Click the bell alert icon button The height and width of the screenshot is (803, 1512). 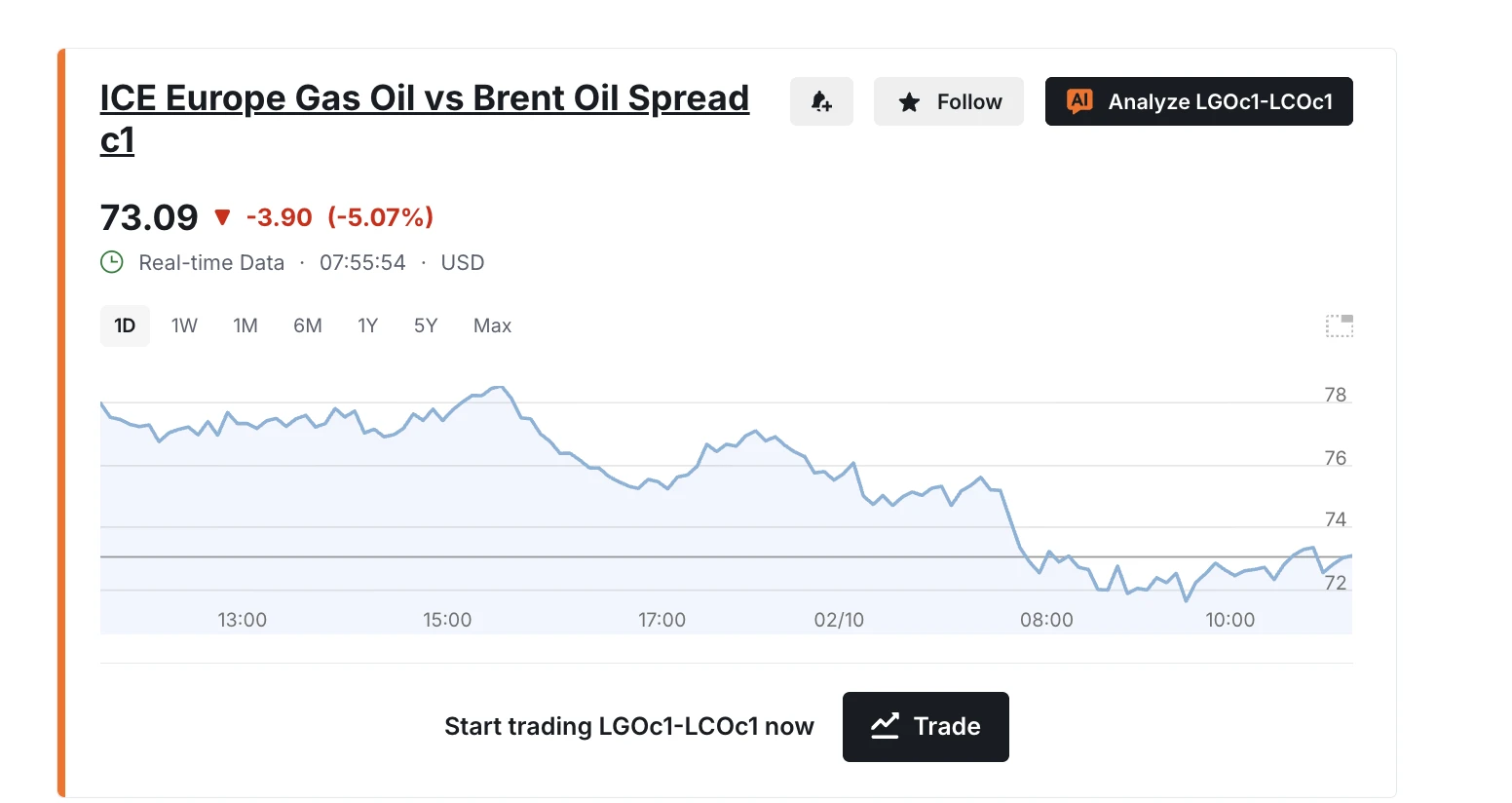point(821,101)
